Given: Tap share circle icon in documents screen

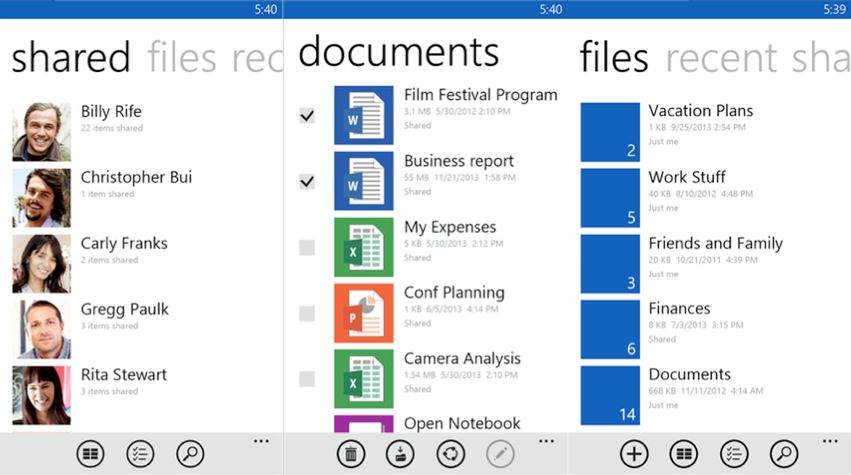Looking at the screenshot, I should (450, 454).
